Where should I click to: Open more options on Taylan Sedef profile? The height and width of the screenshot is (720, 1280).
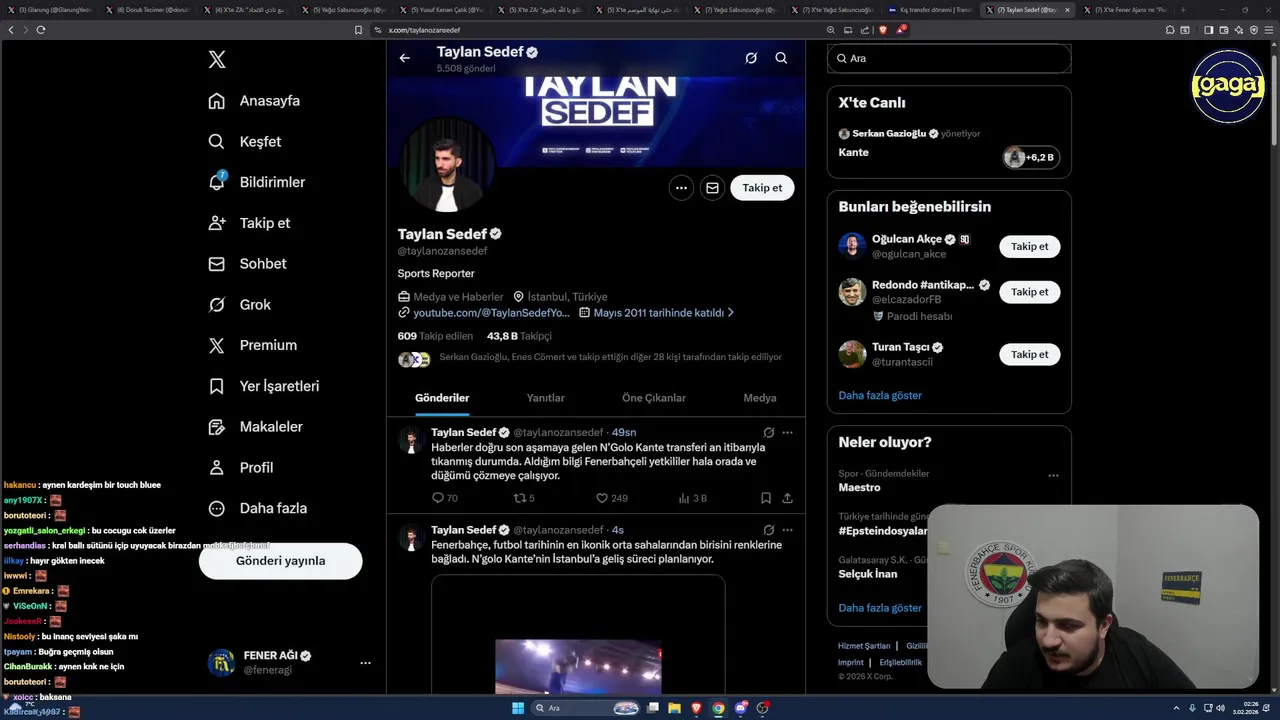click(681, 188)
